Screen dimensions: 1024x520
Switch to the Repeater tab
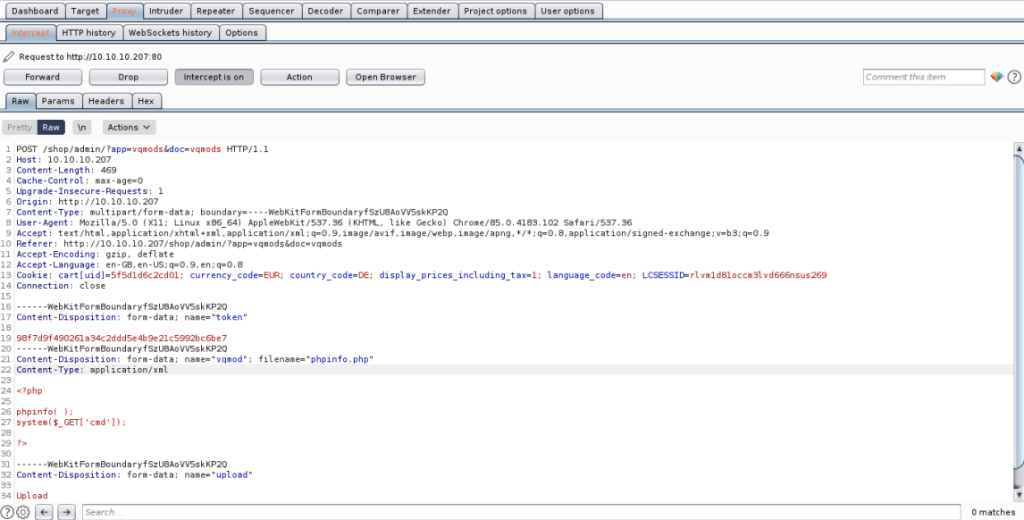coord(216,11)
